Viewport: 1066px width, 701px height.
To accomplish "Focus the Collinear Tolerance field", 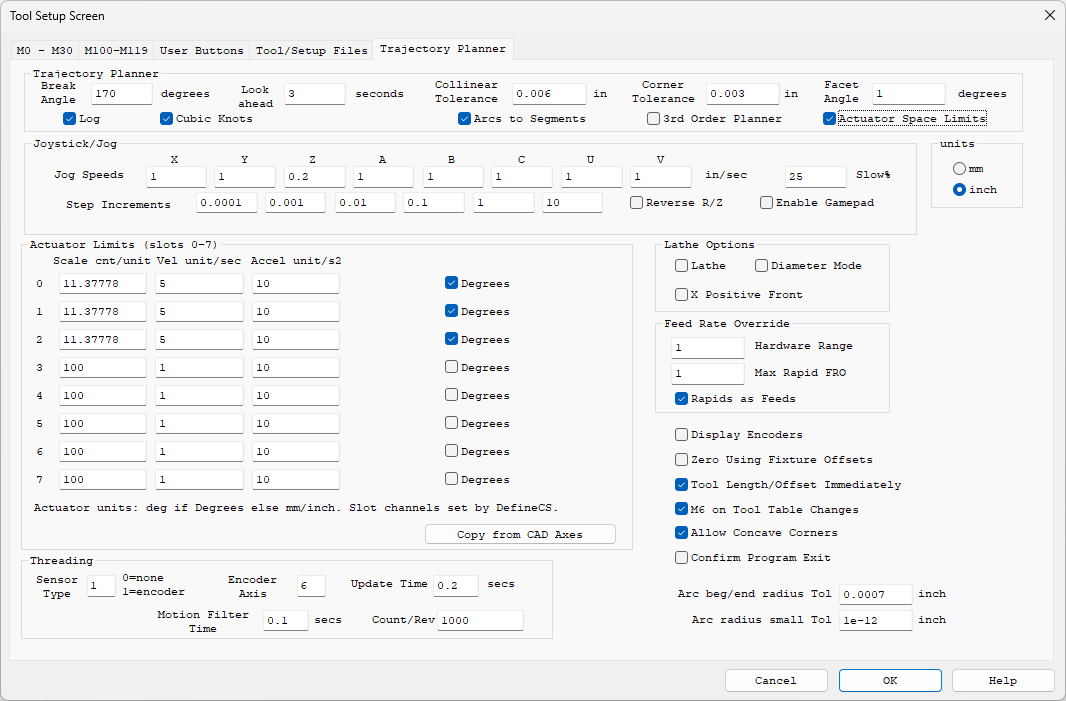I will (x=549, y=94).
